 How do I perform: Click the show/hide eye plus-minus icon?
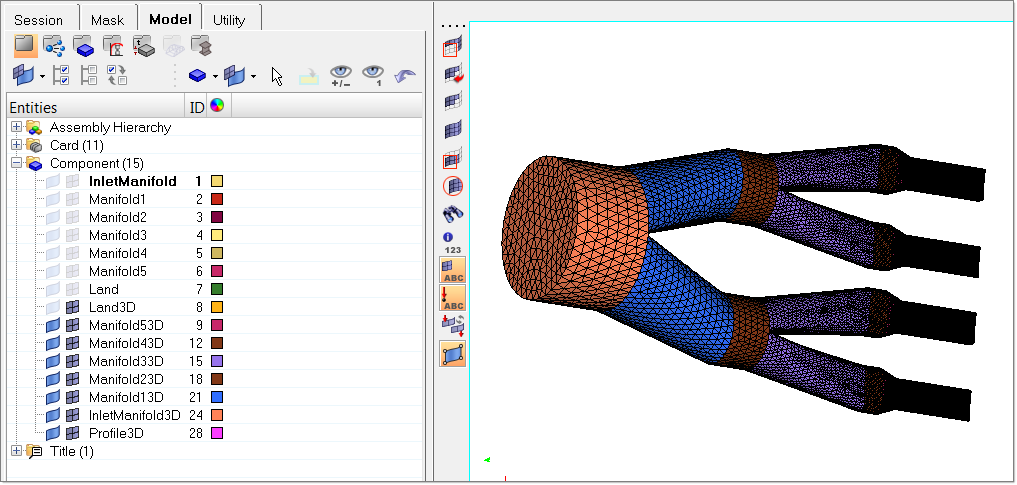coord(342,76)
